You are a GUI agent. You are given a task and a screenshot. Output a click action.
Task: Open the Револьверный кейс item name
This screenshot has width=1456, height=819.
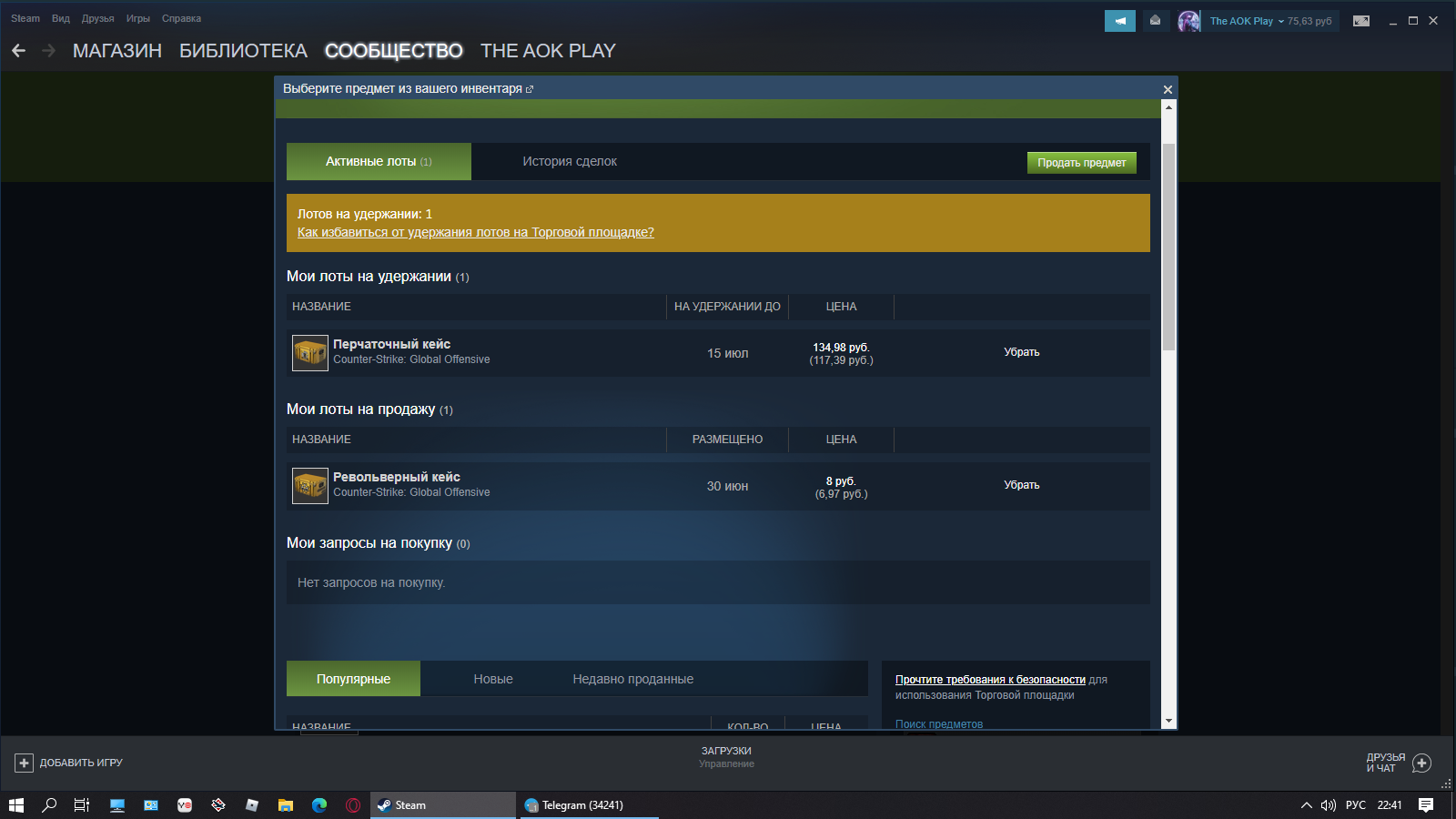click(397, 477)
